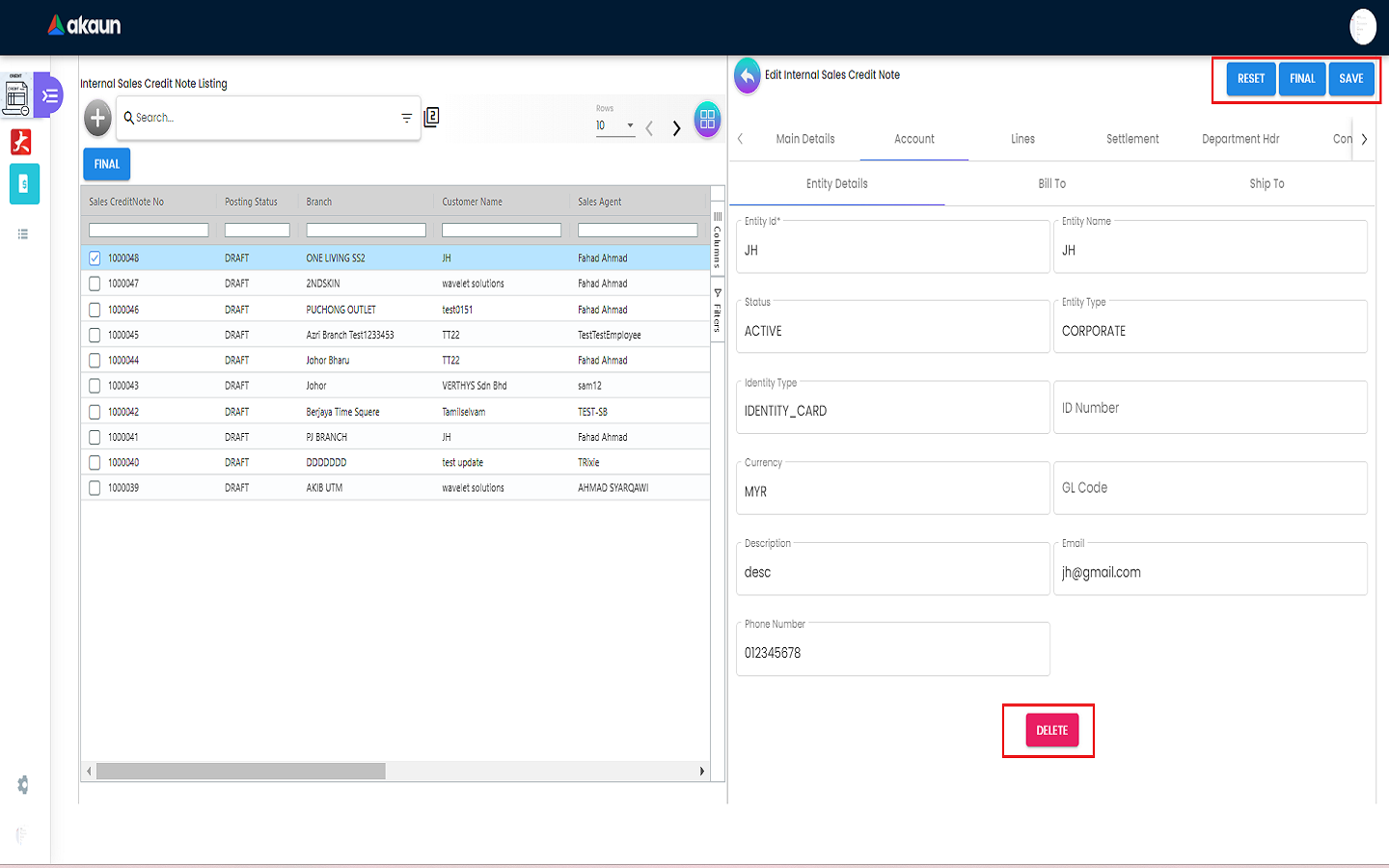This screenshot has height=868, width=1389.
Task: Click the back arrow beside Edit Internal Sales Credit Note
Action: 748,76
